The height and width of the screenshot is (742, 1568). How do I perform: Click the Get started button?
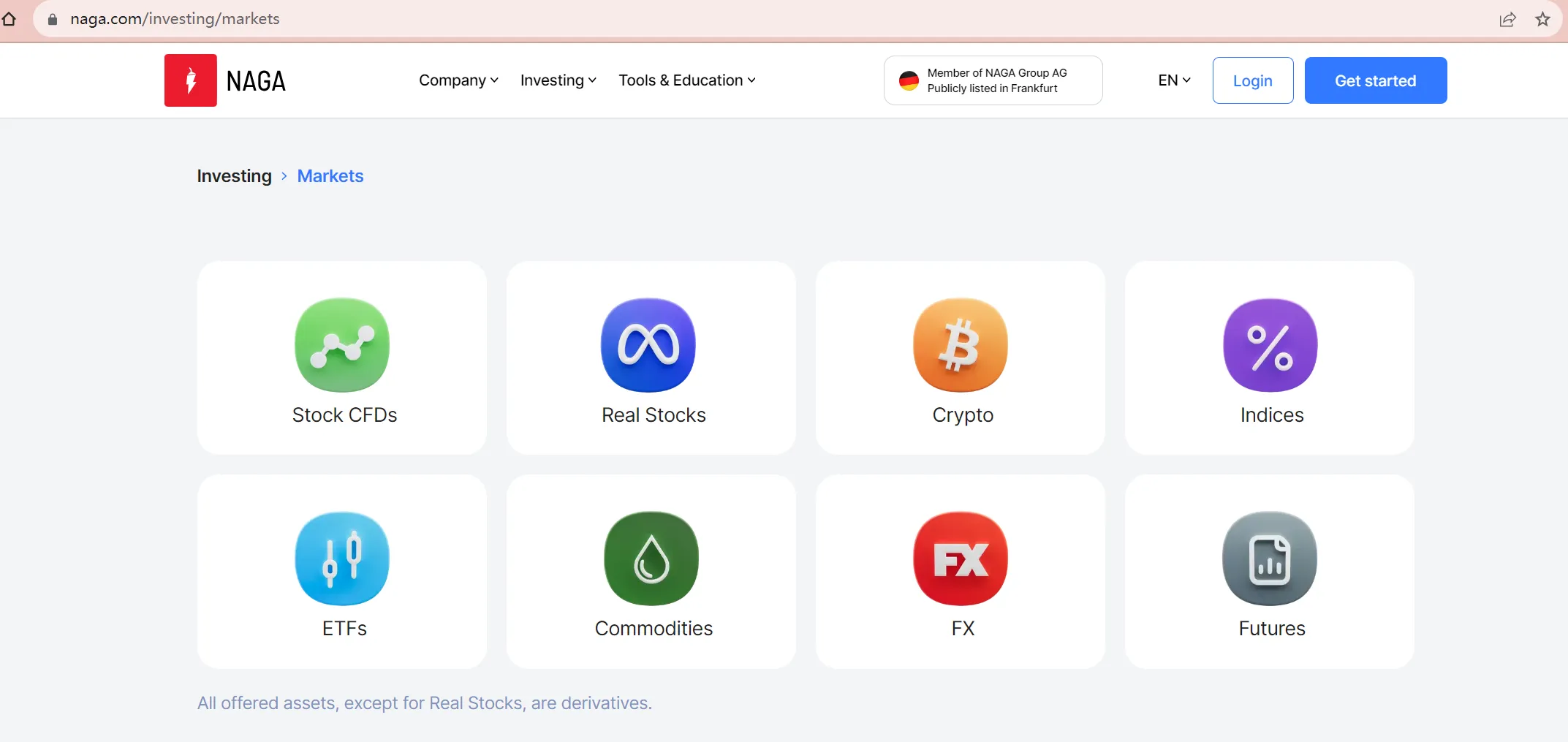pyautogui.click(x=1376, y=80)
